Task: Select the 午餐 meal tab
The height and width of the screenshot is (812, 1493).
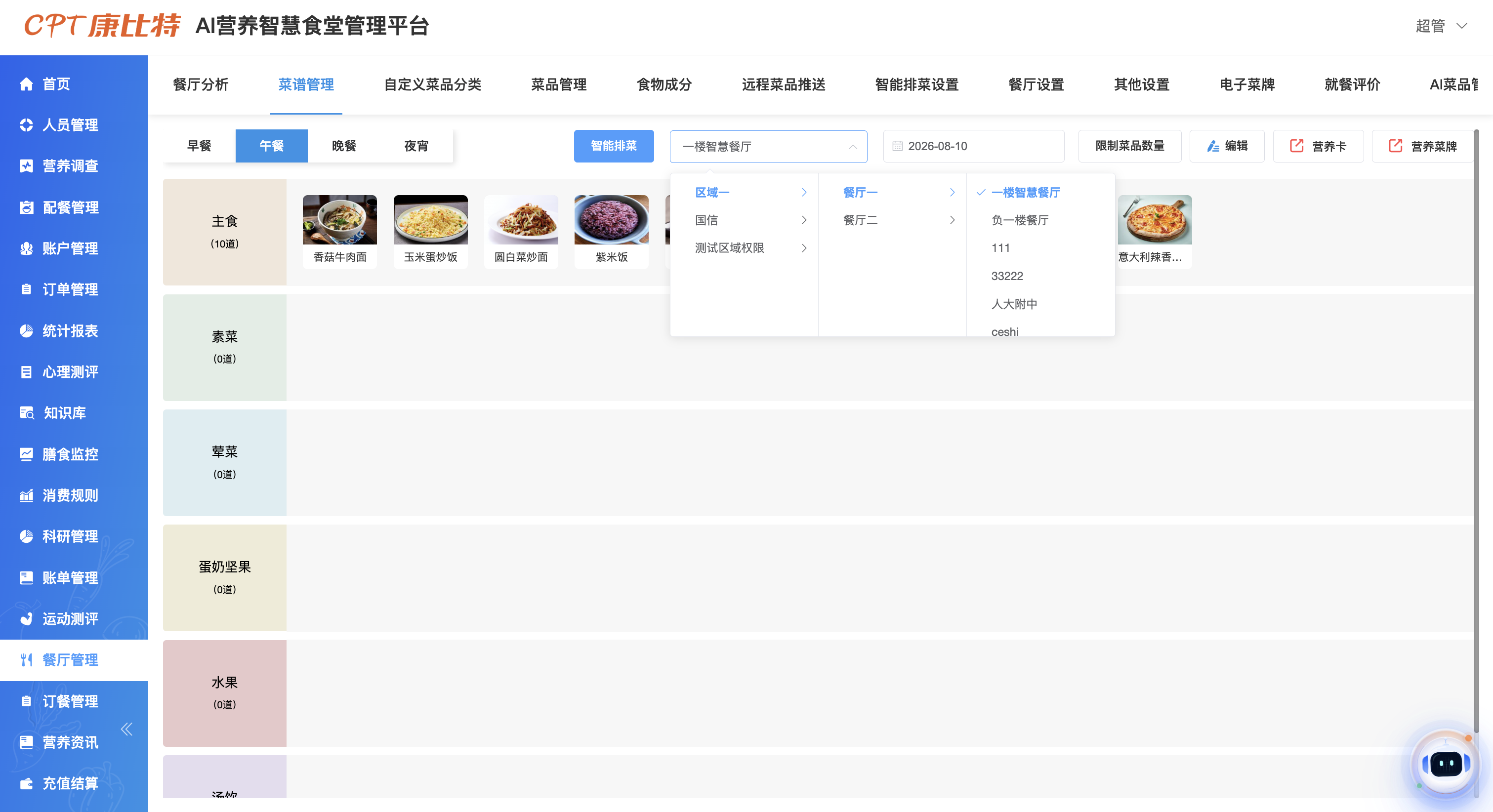Action: (x=272, y=146)
